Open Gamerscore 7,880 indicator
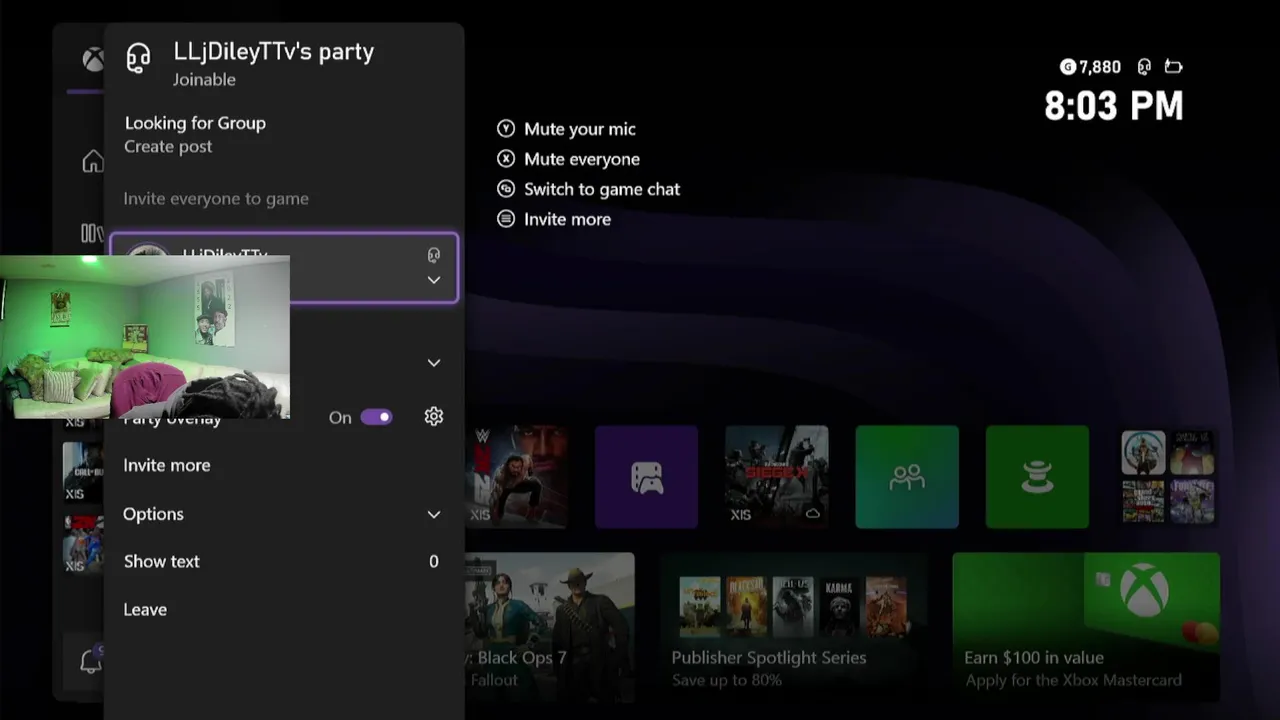Screen dimensions: 1280x720 tap(1090, 67)
